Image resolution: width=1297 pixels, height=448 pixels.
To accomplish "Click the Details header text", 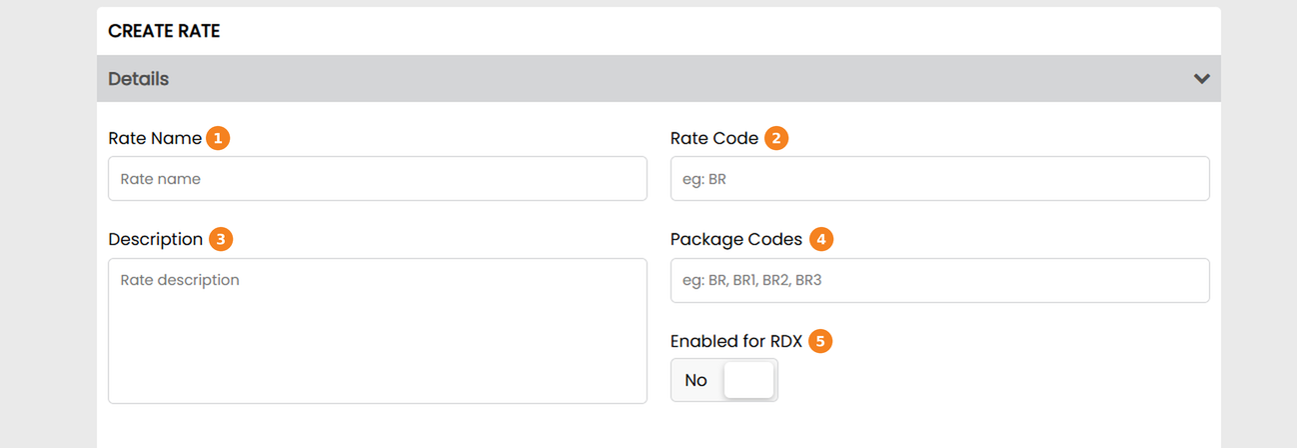I will (x=138, y=78).
